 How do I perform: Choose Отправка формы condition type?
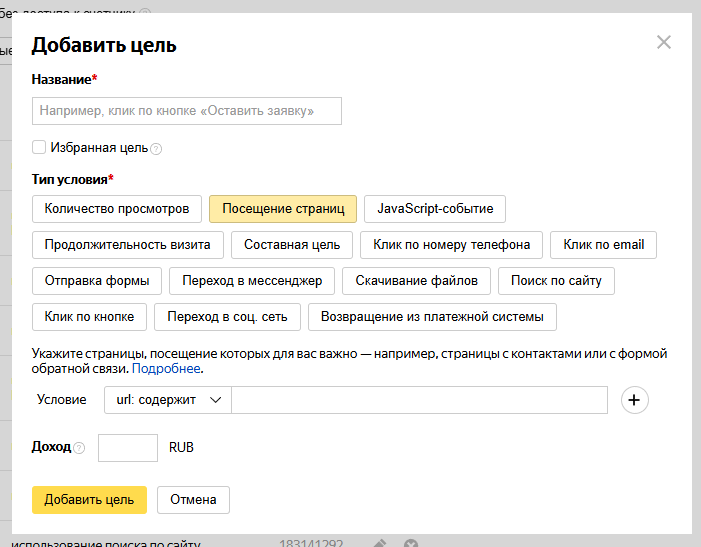pos(97,281)
